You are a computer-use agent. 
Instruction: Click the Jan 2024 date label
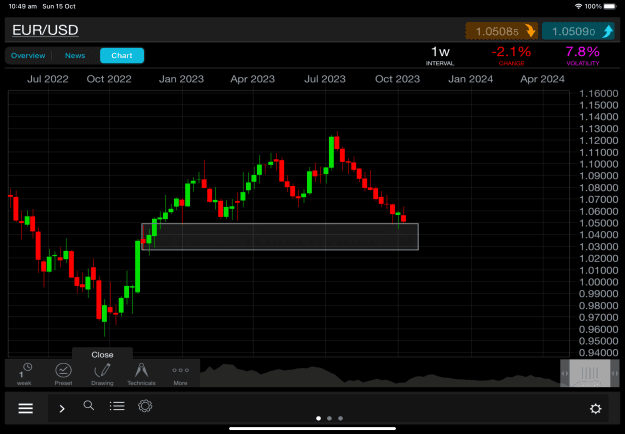470,79
